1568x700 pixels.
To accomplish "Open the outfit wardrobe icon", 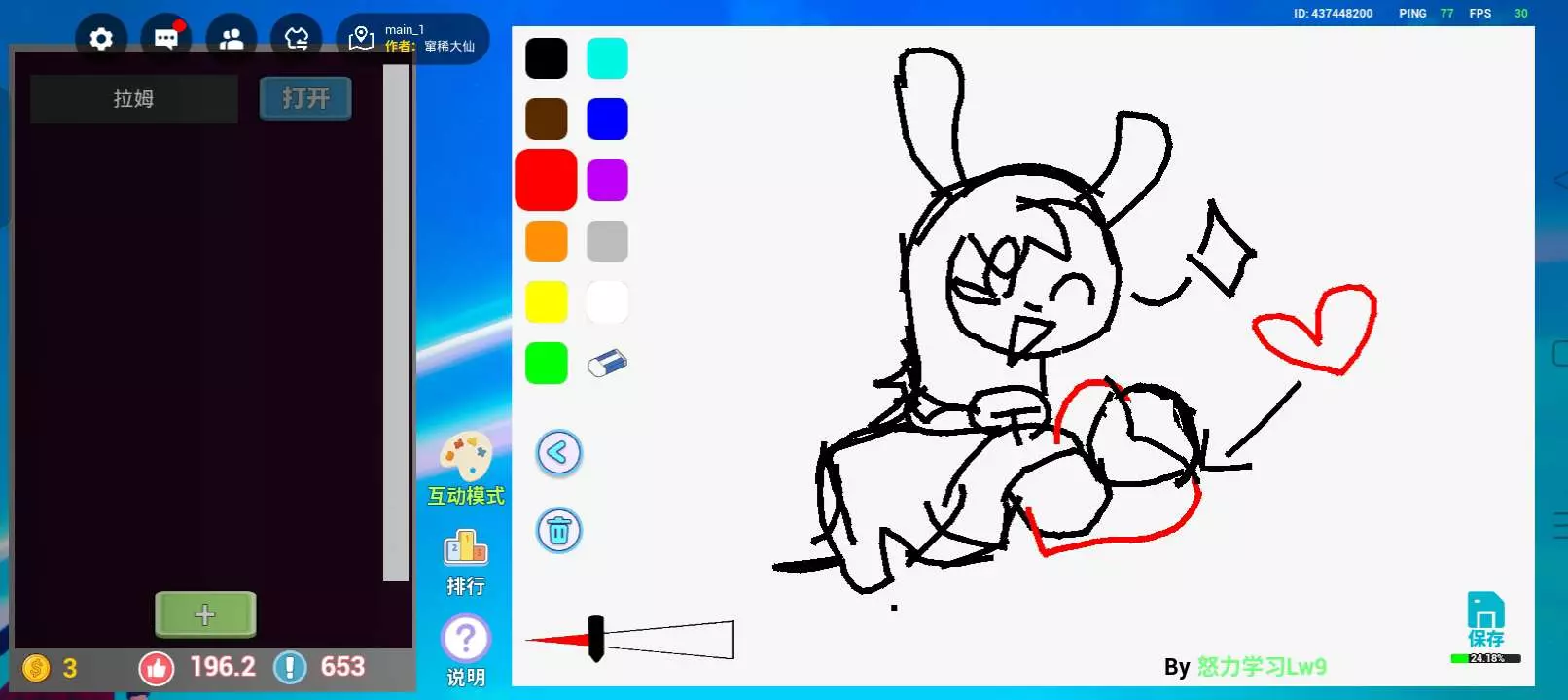I will pyautogui.click(x=297, y=39).
